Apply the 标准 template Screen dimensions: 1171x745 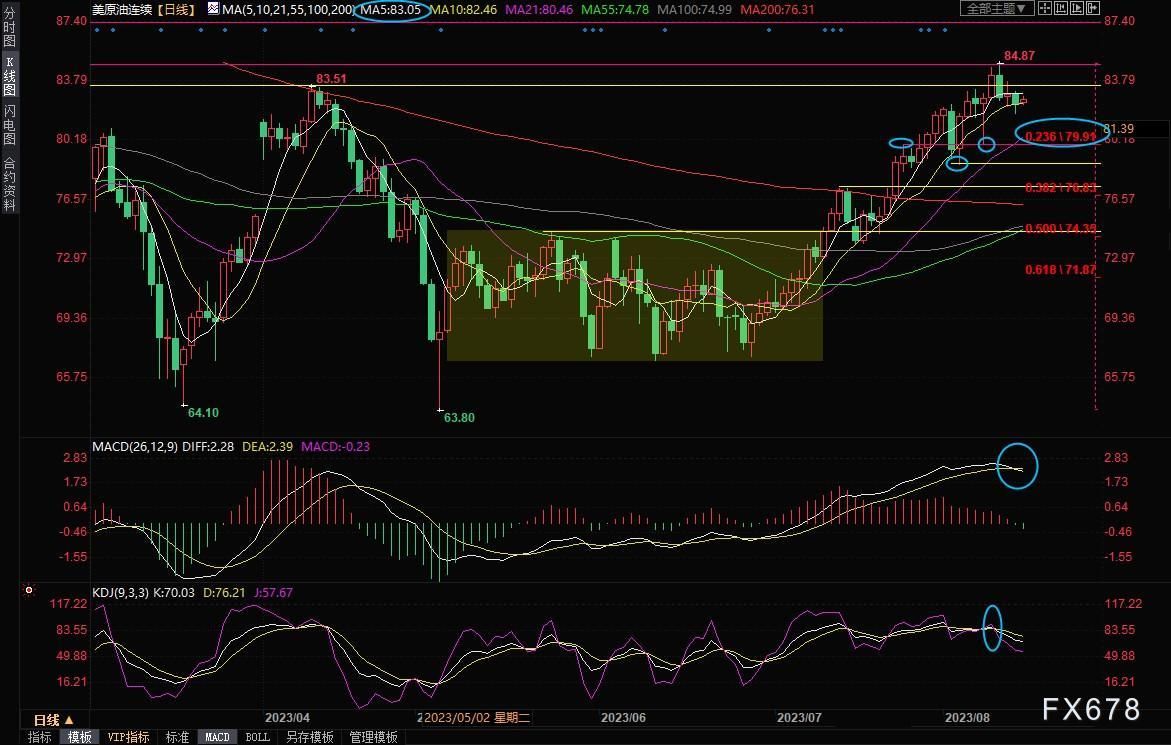[x=177, y=737]
